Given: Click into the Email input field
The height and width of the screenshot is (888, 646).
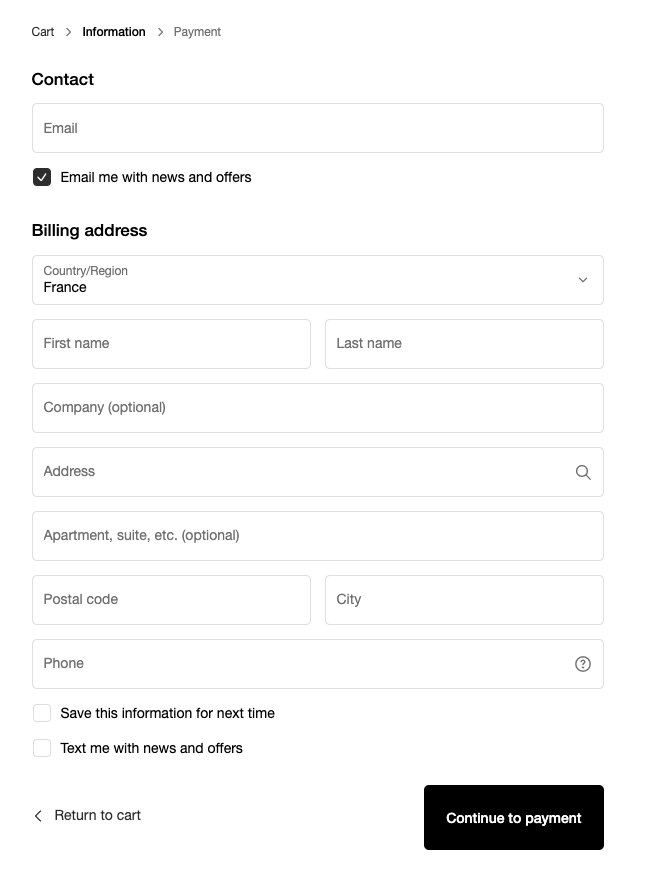Looking at the screenshot, I should [318, 127].
